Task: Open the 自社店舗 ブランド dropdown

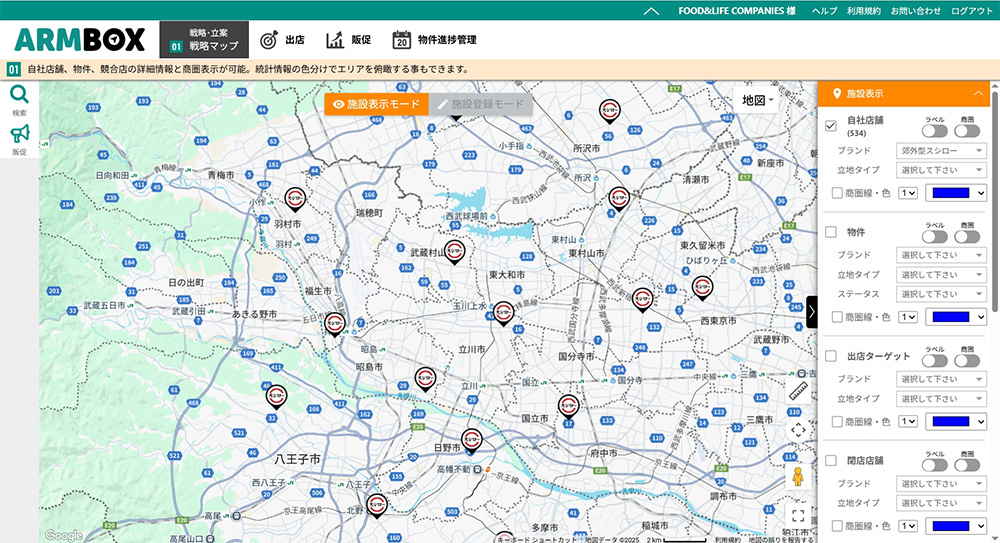Action: tap(941, 151)
